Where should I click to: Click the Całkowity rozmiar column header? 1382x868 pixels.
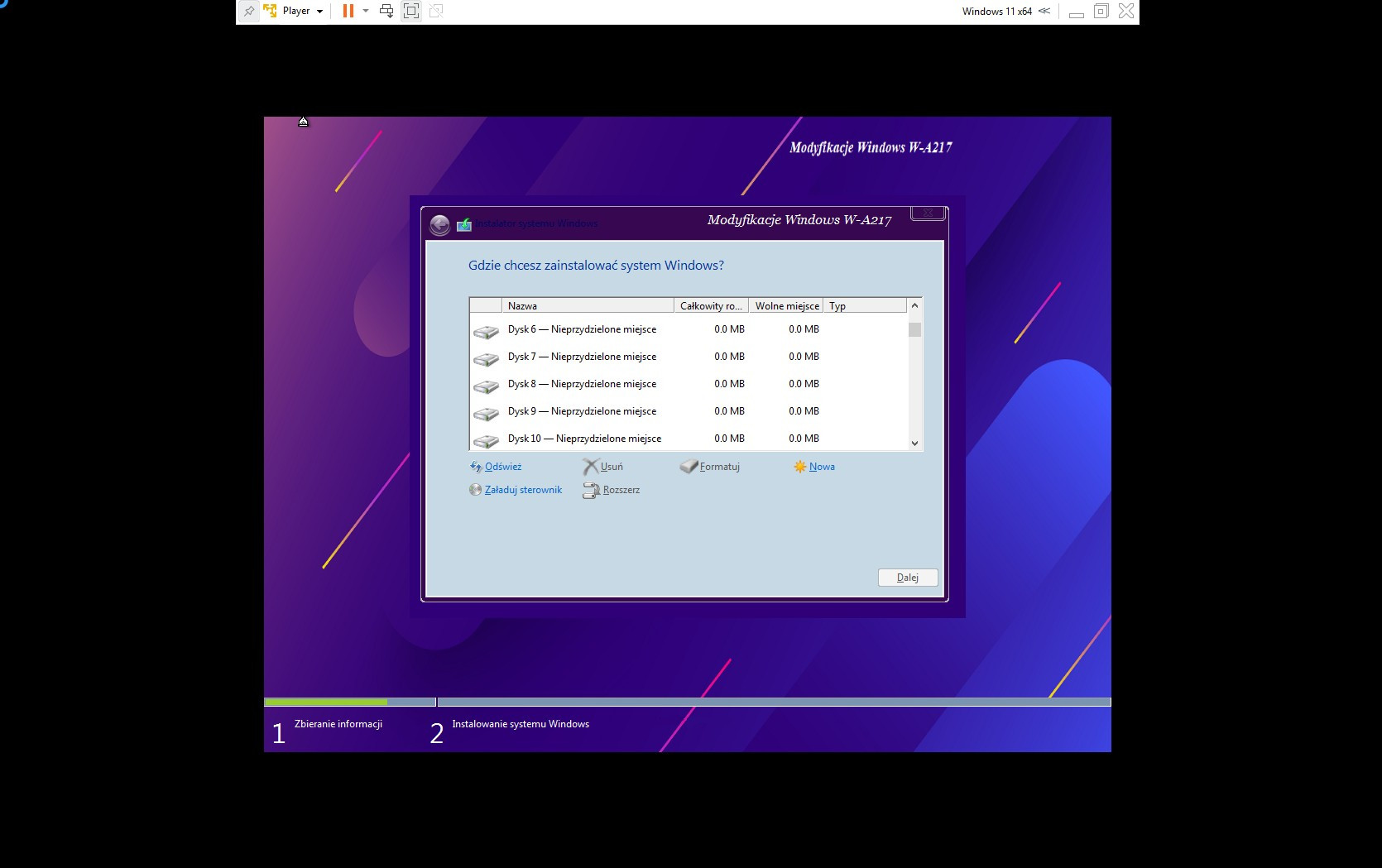(x=711, y=306)
